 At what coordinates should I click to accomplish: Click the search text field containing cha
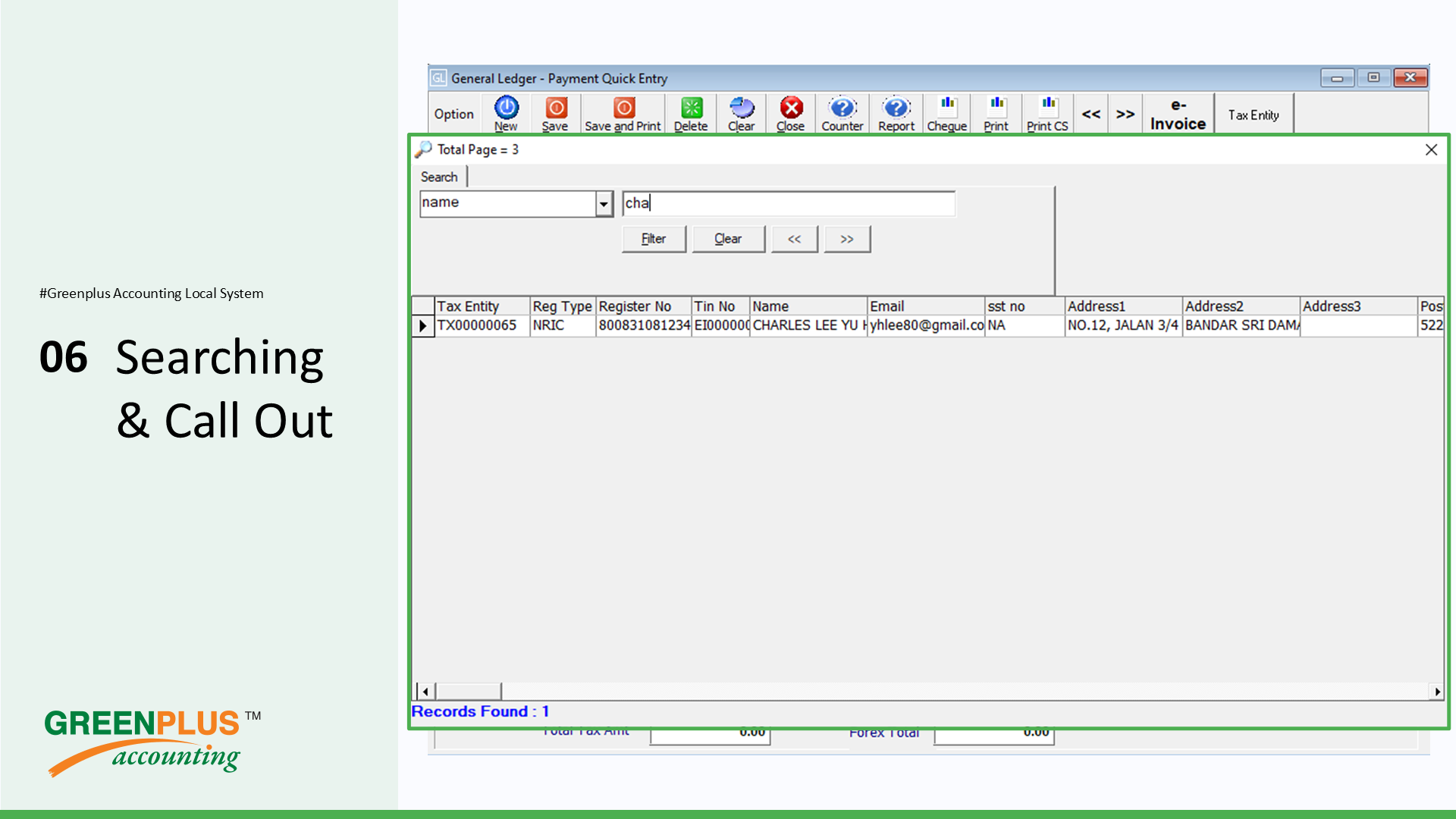[789, 203]
